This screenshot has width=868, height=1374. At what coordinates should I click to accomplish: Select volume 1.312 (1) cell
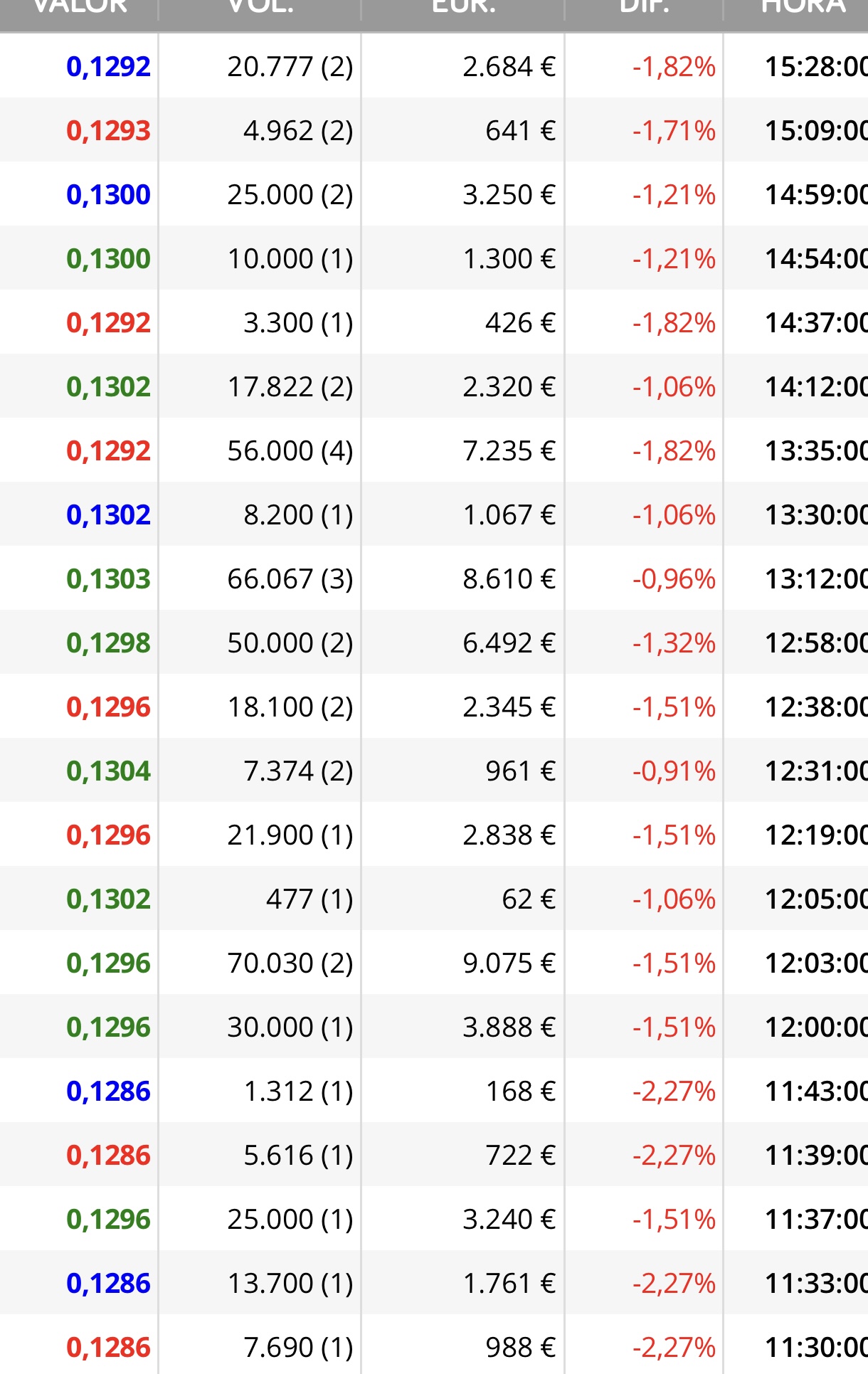[298, 1092]
